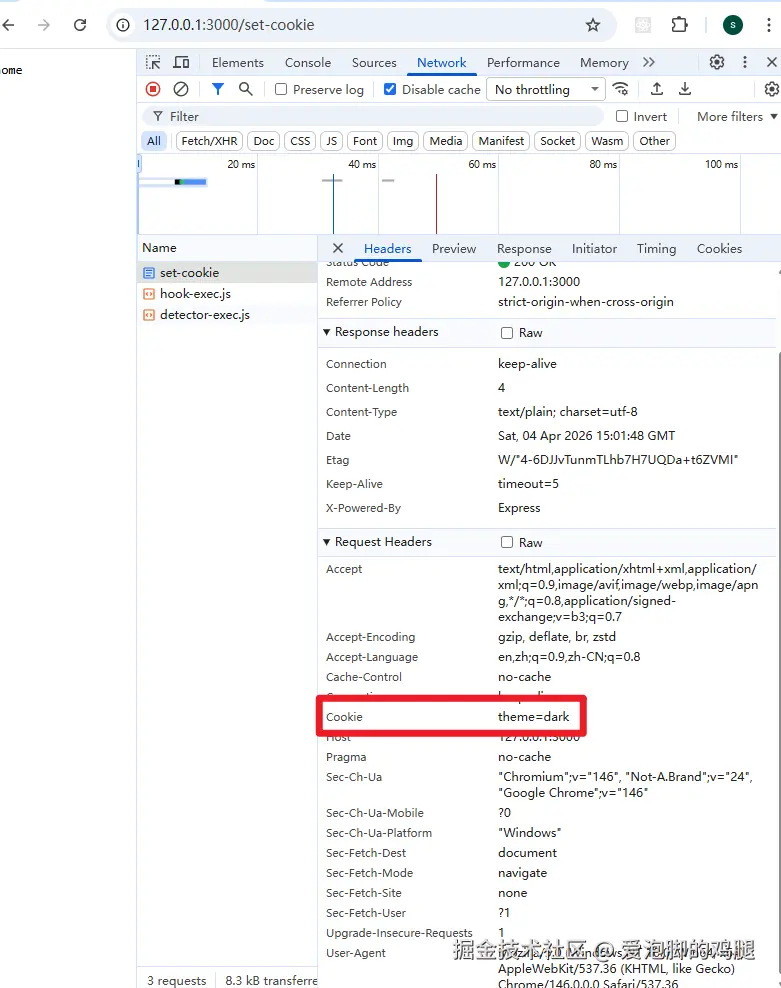Select the hook-exec.js request
Image resolution: width=781 pixels, height=988 pixels.
(x=227, y=294)
